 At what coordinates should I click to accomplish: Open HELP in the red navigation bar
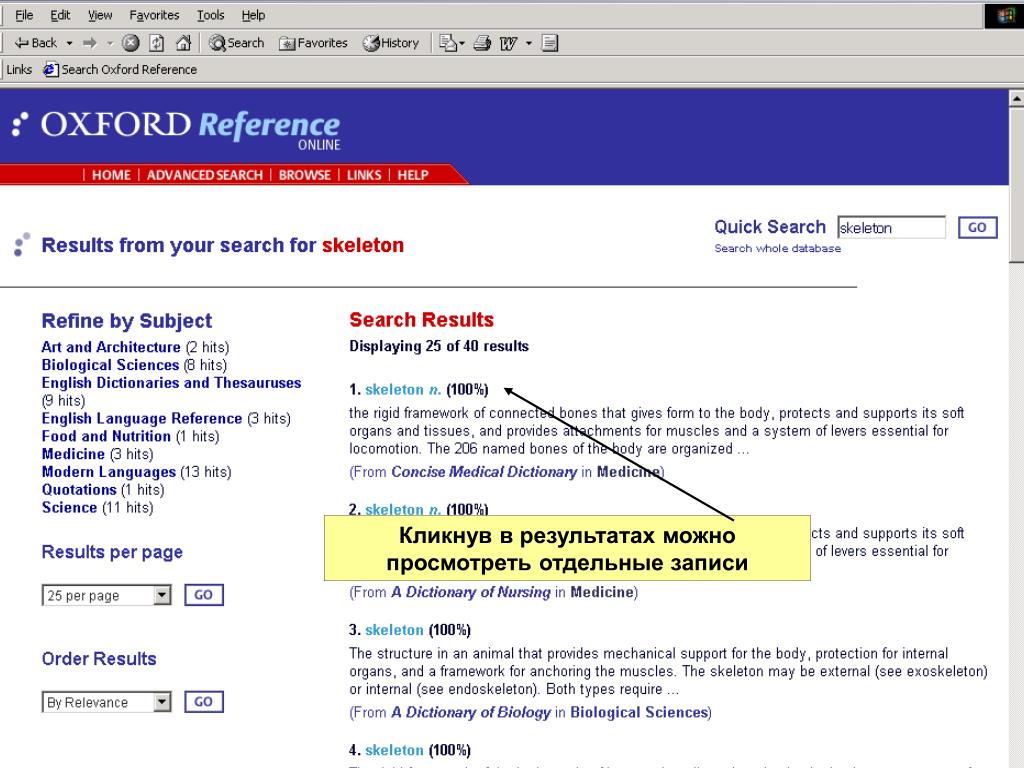click(413, 175)
